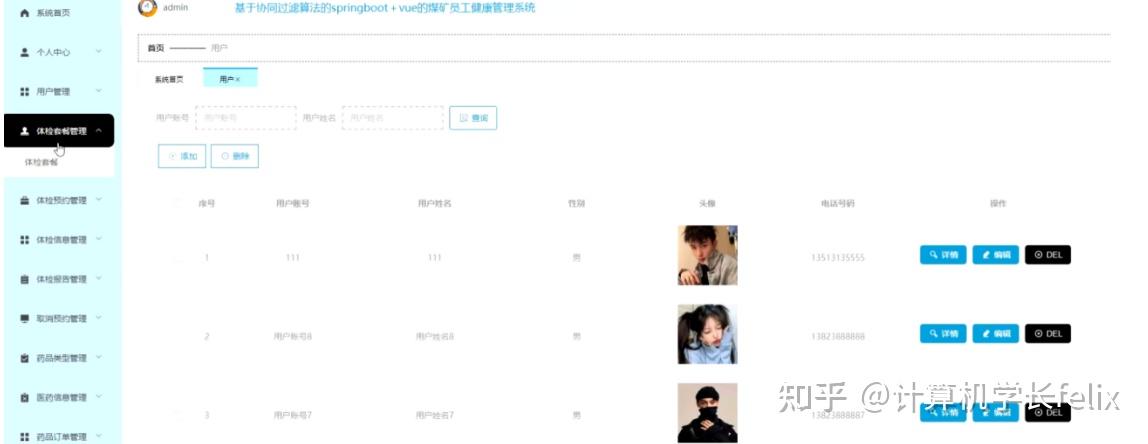The image size is (1148, 444).
Task: Collapse the 体检套餐管理 menu chevron
Action: click(x=99, y=131)
